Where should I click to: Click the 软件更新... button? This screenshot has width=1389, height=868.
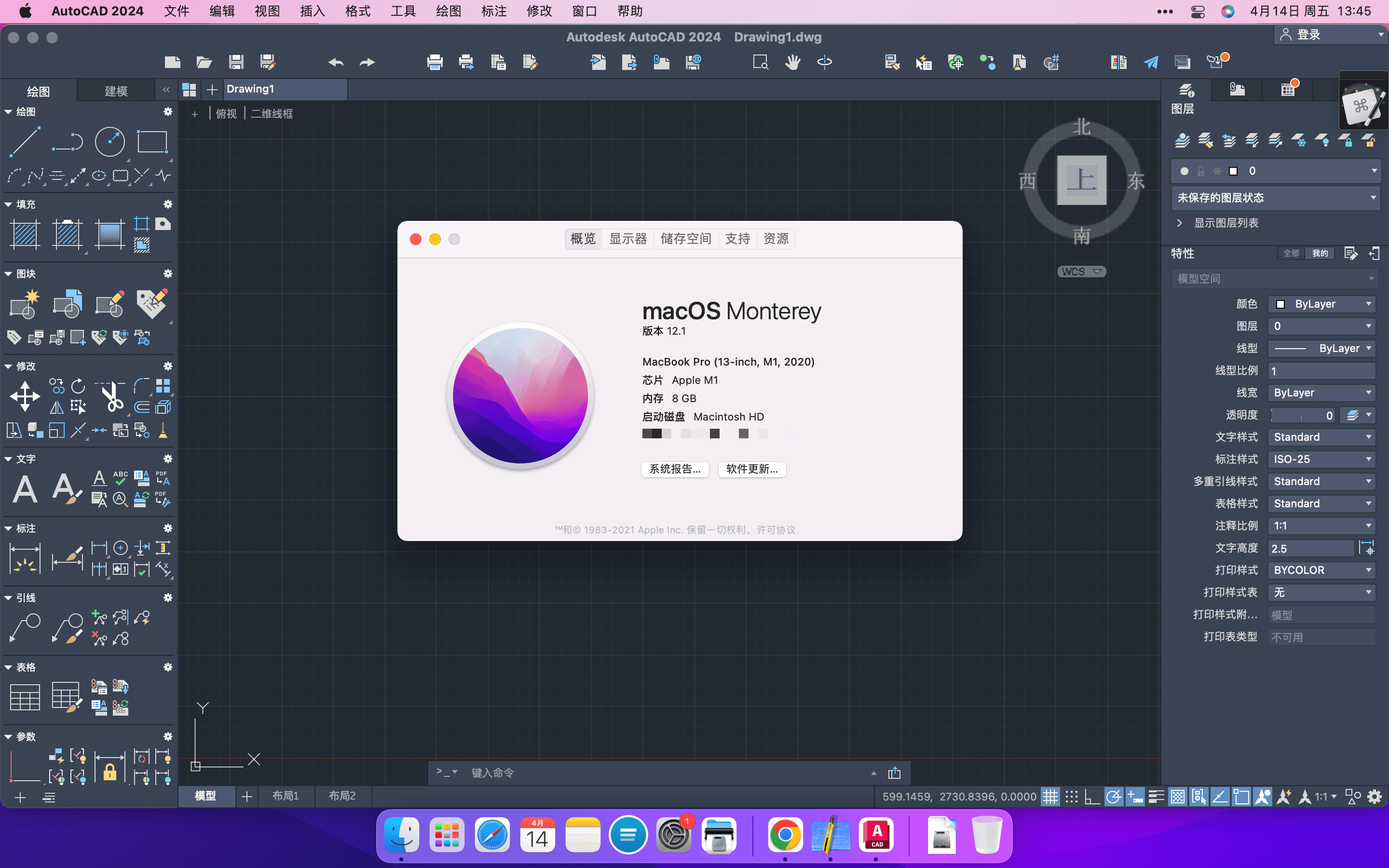click(x=752, y=469)
